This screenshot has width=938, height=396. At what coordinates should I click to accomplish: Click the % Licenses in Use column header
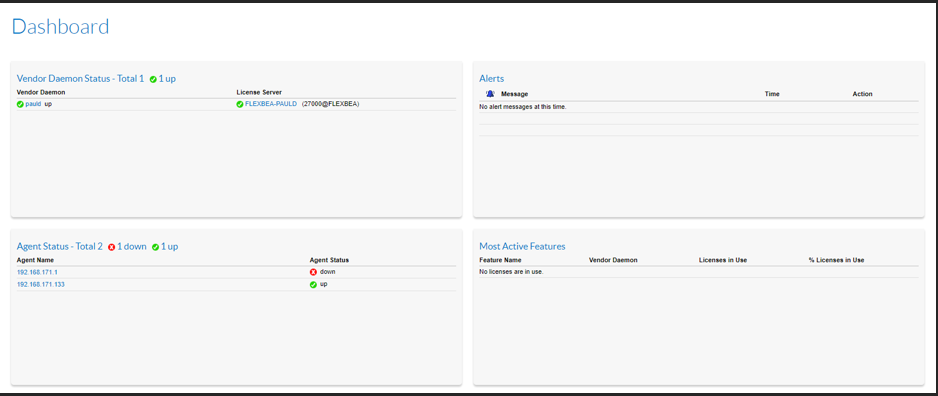tap(836, 260)
